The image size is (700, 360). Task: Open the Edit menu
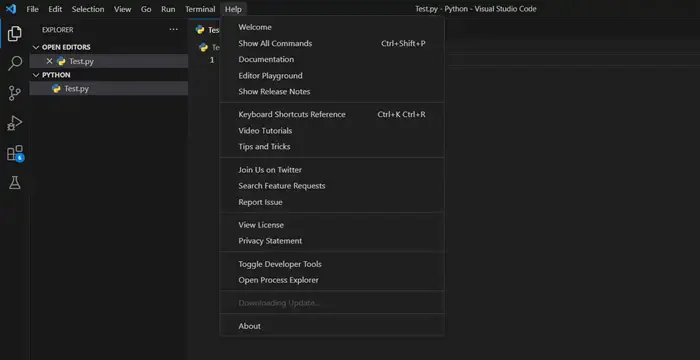(x=55, y=9)
